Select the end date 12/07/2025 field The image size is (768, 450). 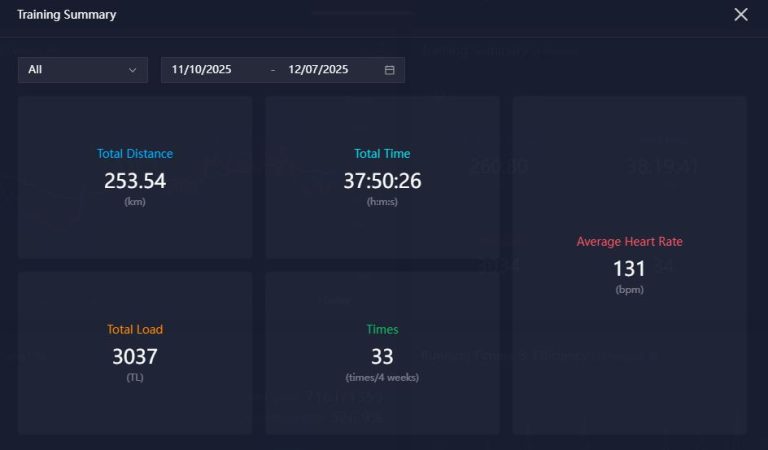(318, 70)
